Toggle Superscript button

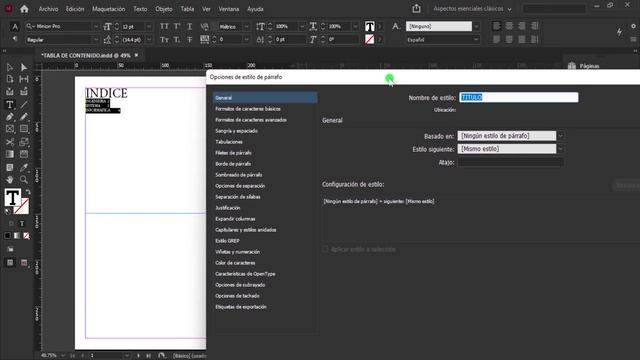[x=177, y=27]
